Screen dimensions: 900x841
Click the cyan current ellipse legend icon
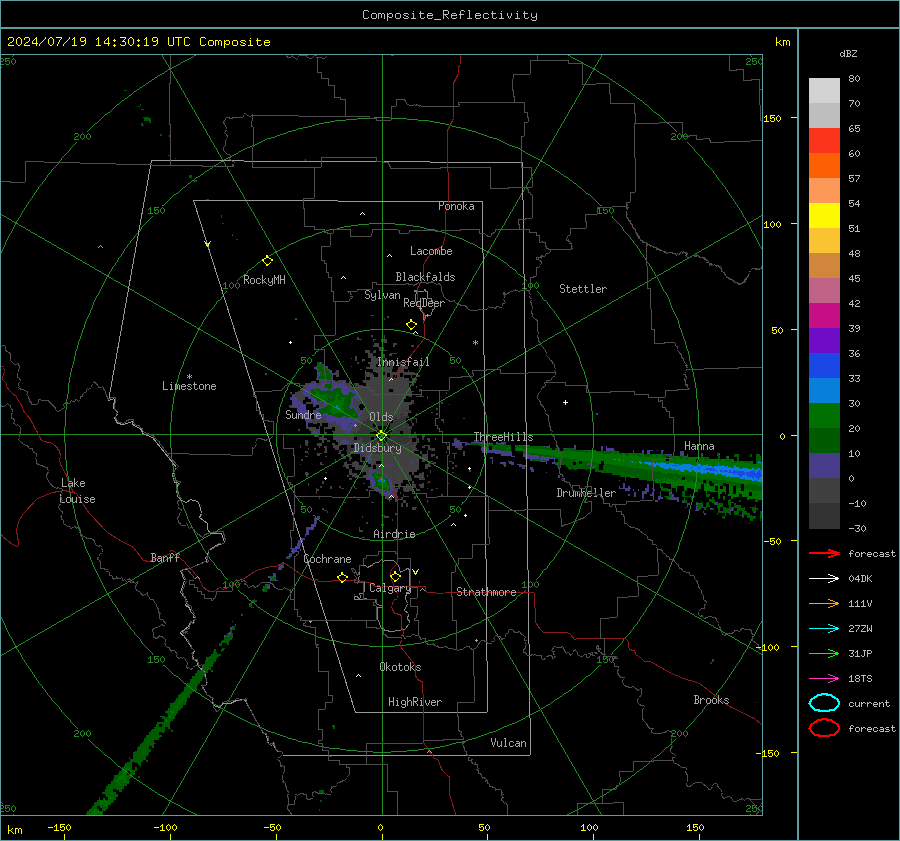(824, 703)
